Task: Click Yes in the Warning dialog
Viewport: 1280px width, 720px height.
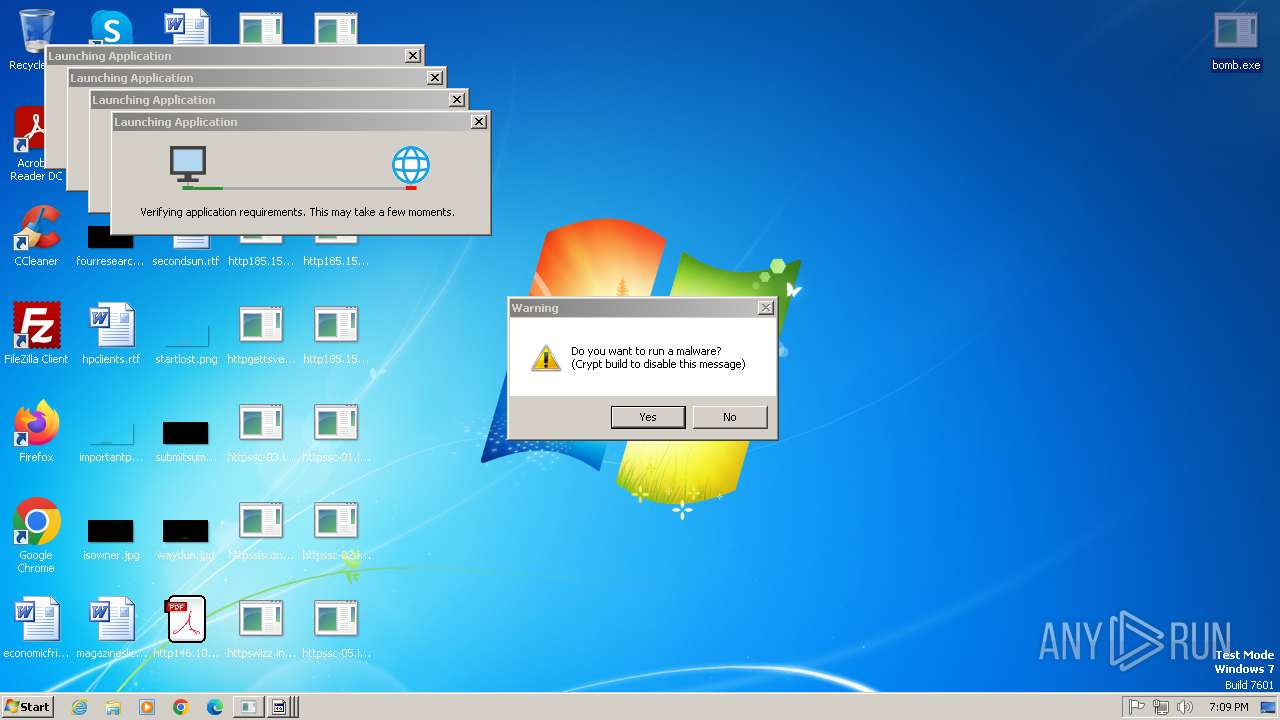Action: click(648, 417)
